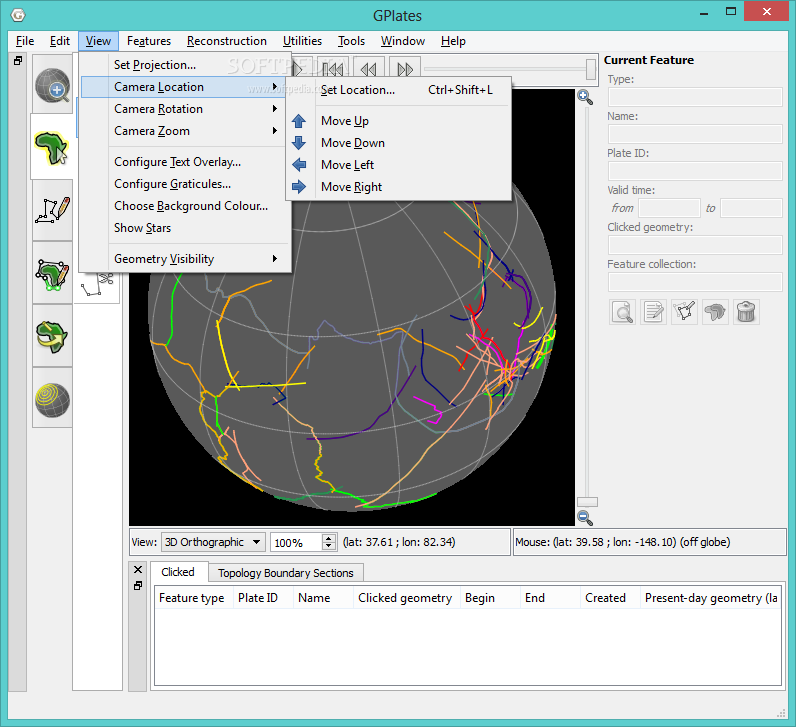The image size is (796, 727).
Task: Click Move Left arrow menu entry
Action: [399, 165]
